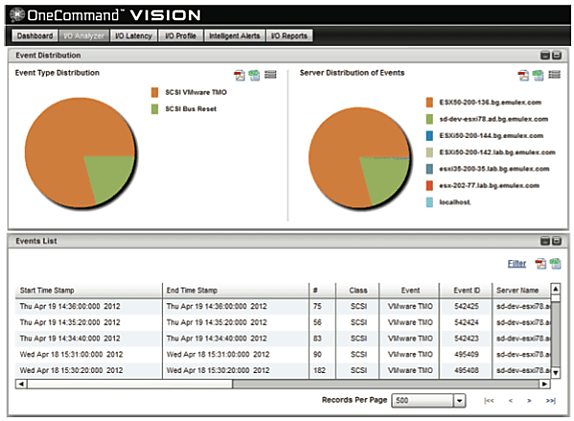
Task: Click the ESXi50-200-144 blue legend swatch
Action: pyautogui.click(x=429, y=135)
